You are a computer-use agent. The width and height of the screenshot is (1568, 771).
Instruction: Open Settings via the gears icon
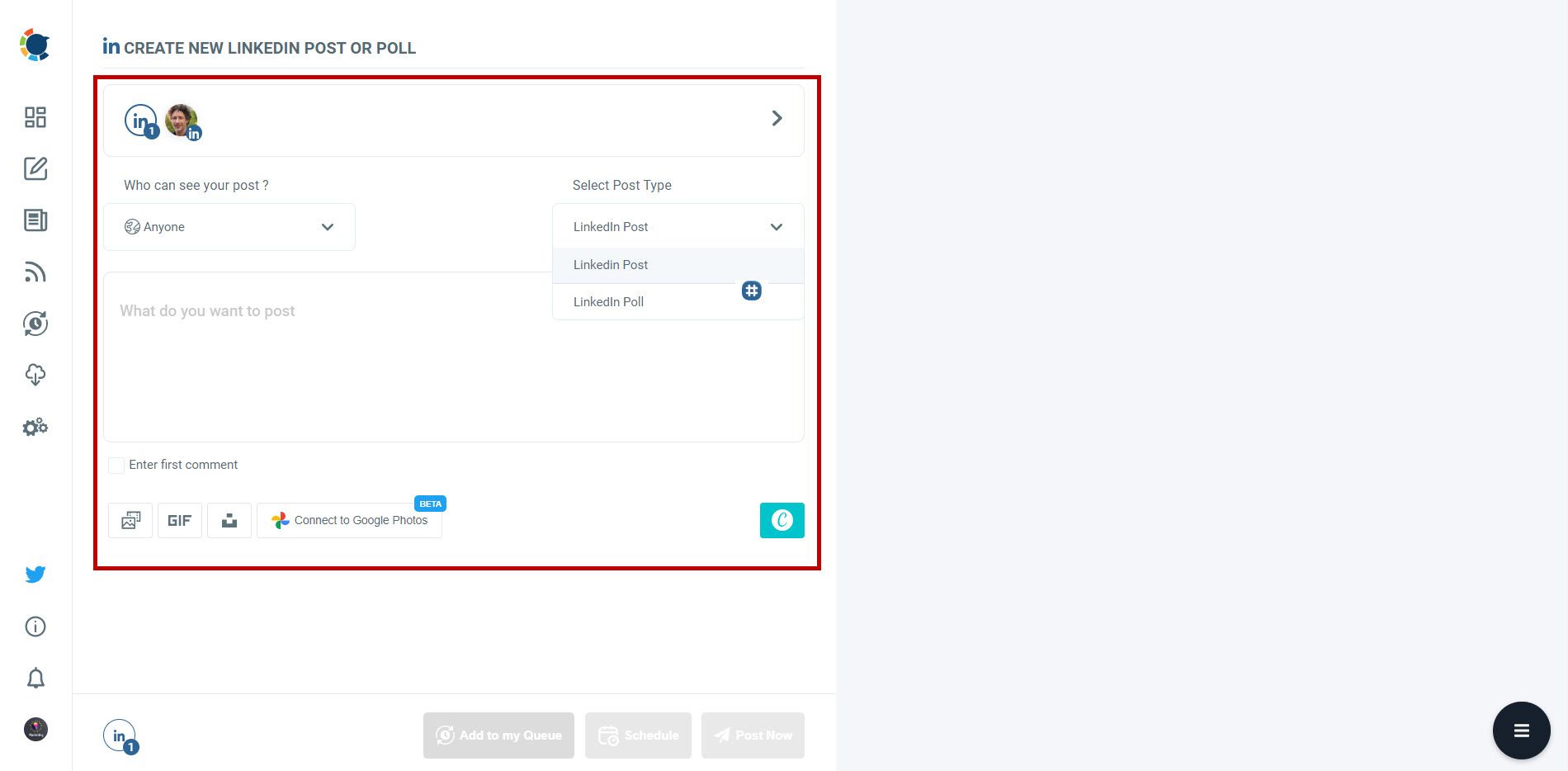tap(35, 427)
